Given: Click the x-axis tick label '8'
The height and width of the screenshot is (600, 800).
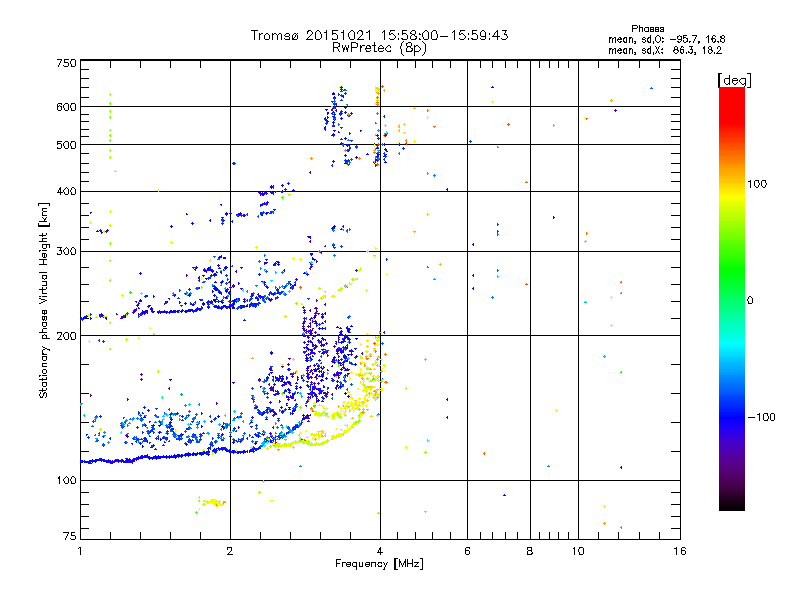Looking at the screenshot, I should tap(530, 551).
